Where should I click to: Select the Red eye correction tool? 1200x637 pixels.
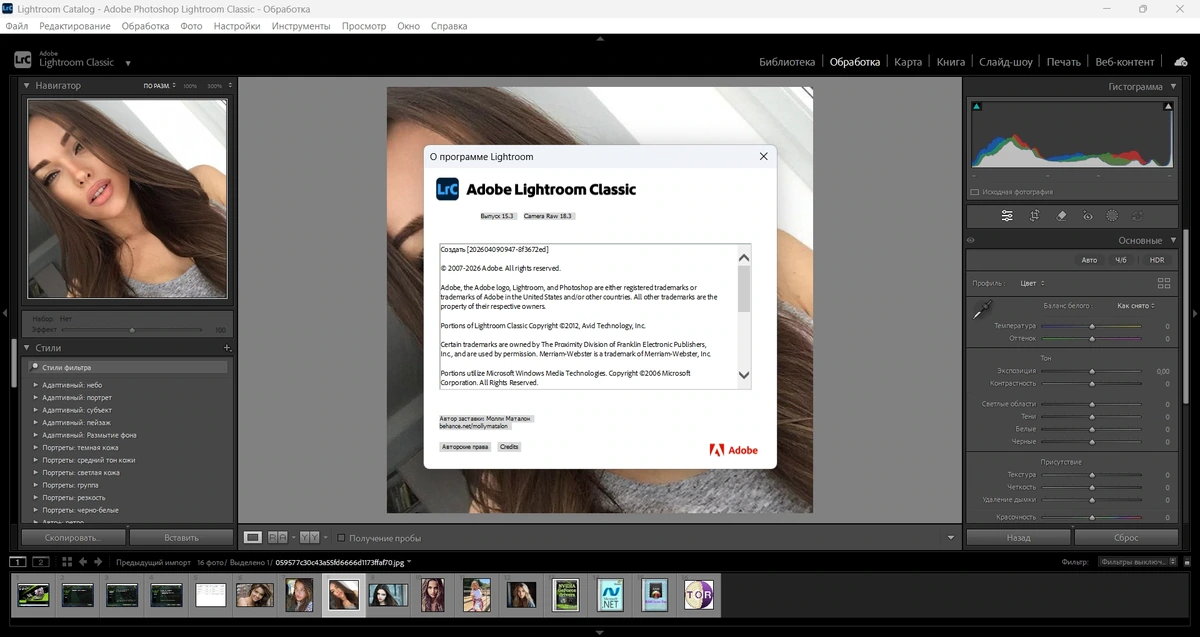[x=1086, y=216]
